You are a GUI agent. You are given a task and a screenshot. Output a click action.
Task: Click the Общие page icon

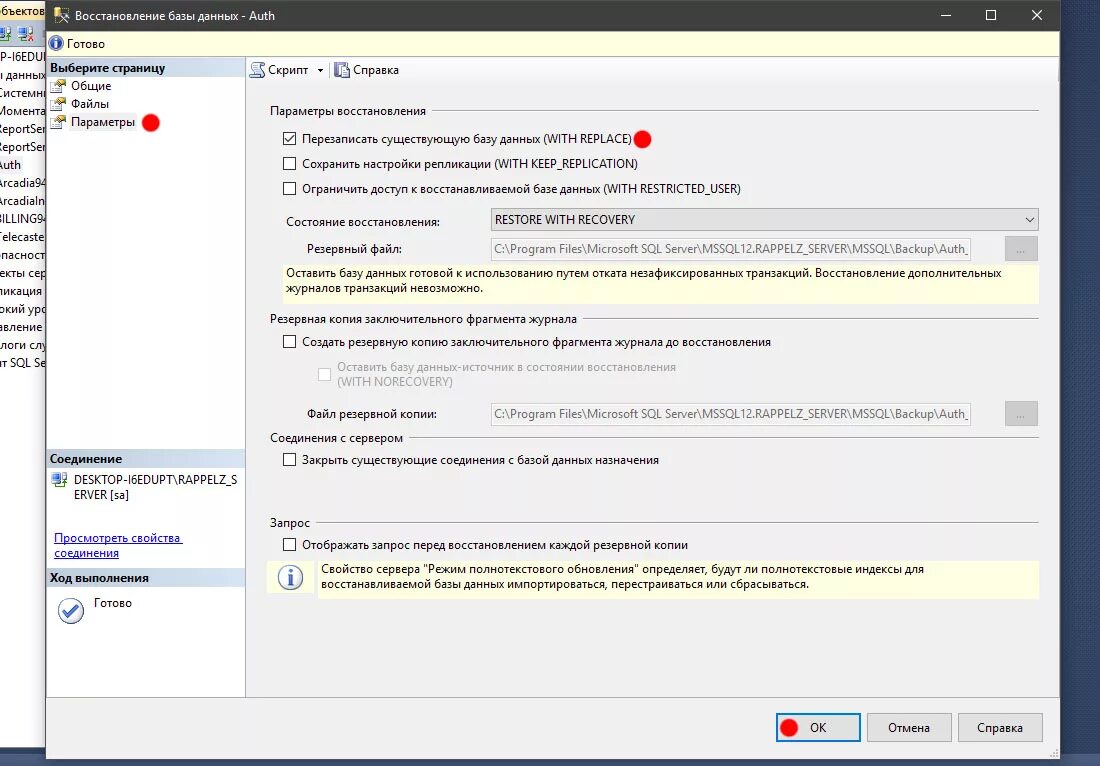(58, 86)
